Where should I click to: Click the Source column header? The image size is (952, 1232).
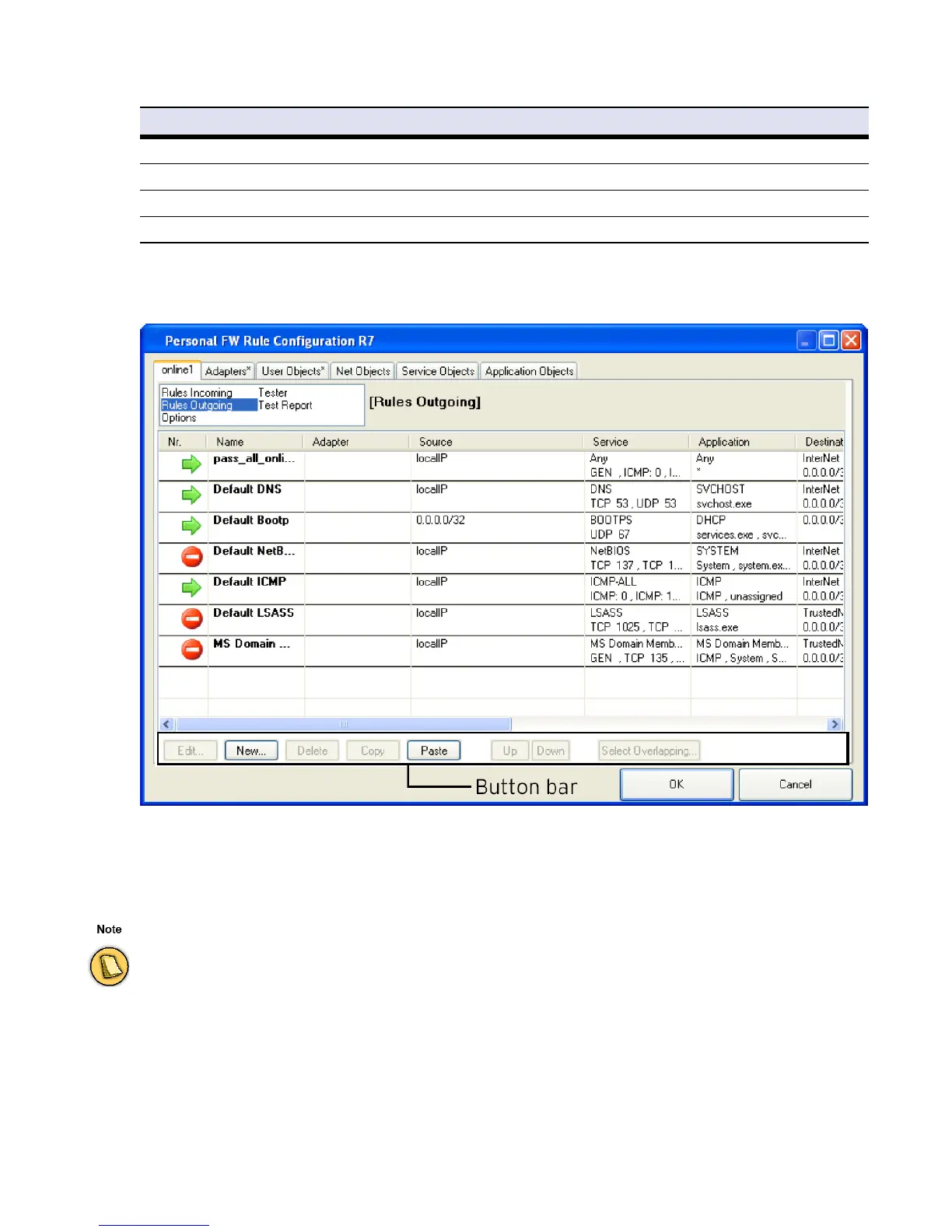[496, 442]
